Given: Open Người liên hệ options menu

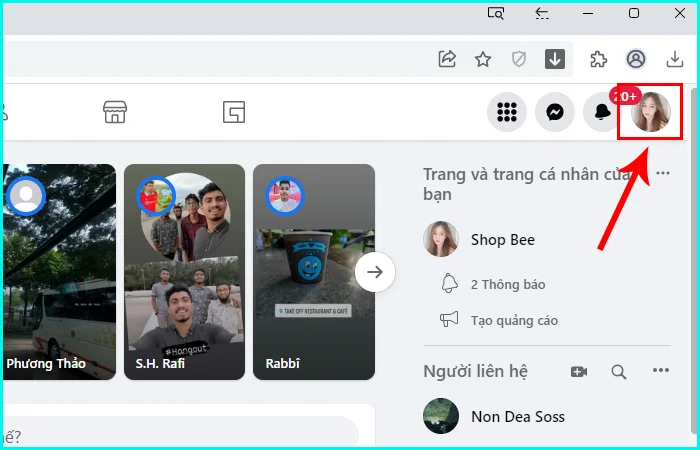Looking at the screenshot, I should coord(661,371).
